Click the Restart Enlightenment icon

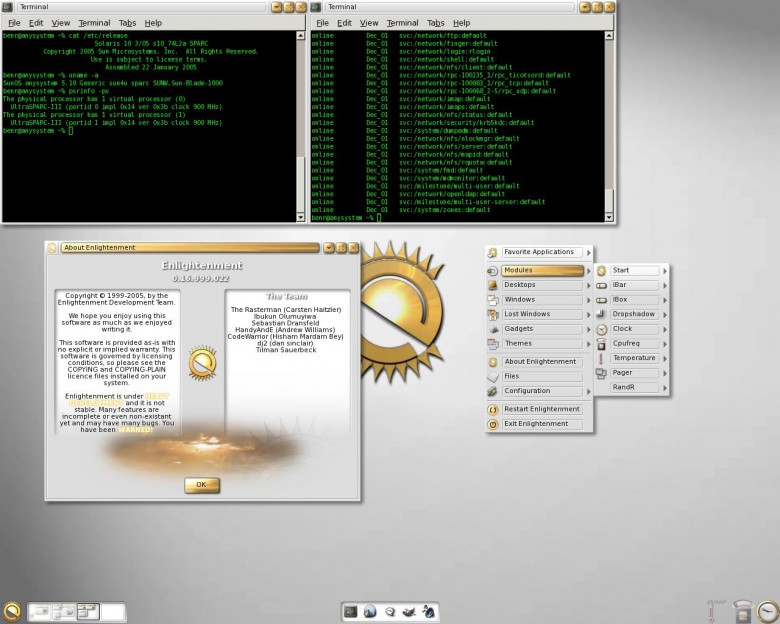pyautogui.click(x=492, y=410)
